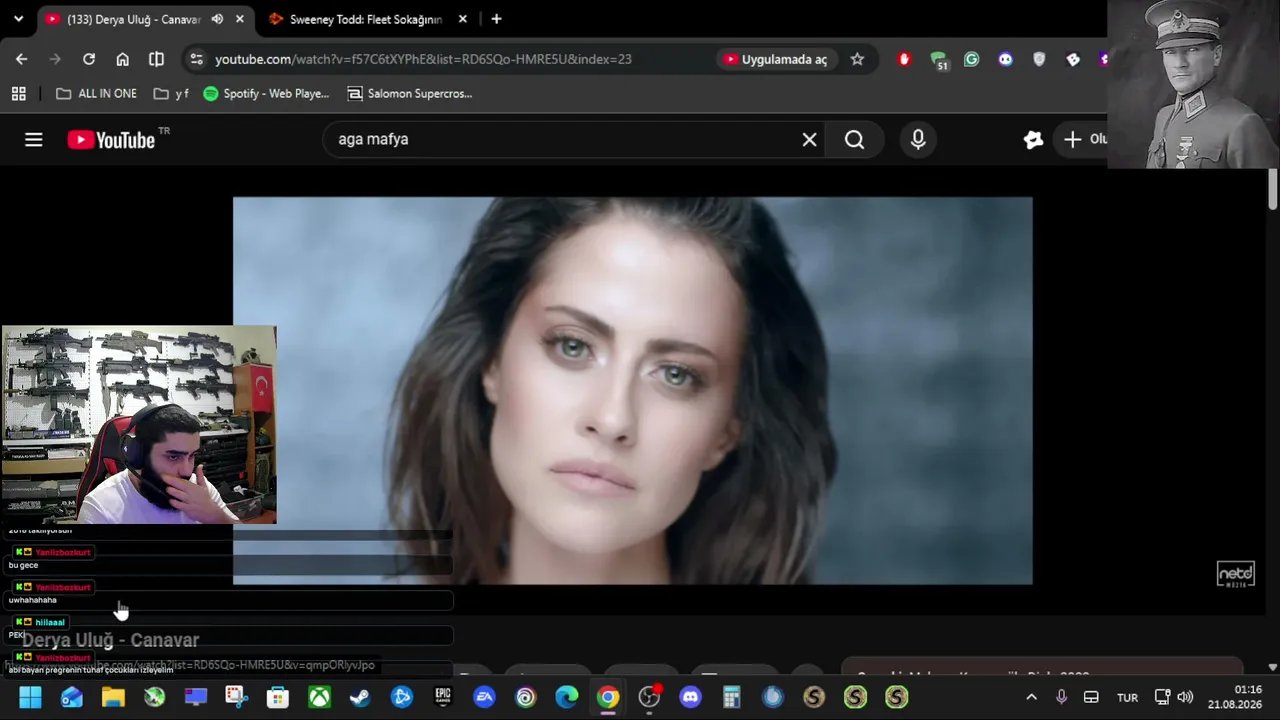Clear the search text with the X
1280x720 pixels.
coord(809,140)
